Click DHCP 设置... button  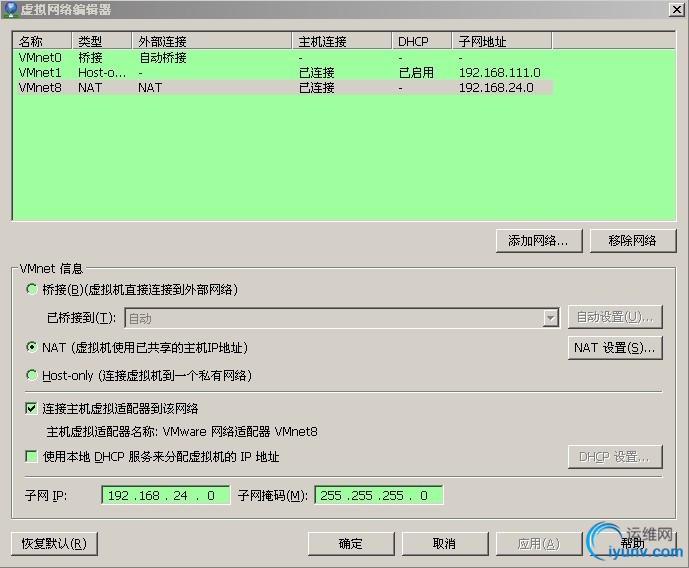(x=615, y=457)
